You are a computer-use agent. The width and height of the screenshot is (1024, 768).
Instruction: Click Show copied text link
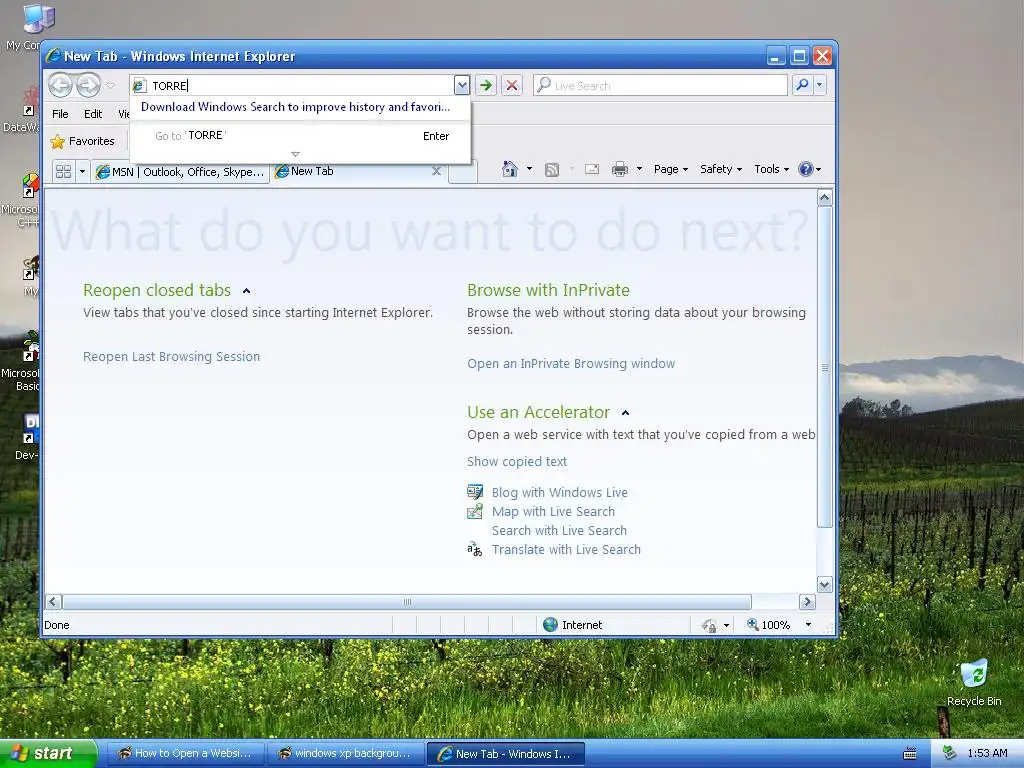tap(517, 462)
